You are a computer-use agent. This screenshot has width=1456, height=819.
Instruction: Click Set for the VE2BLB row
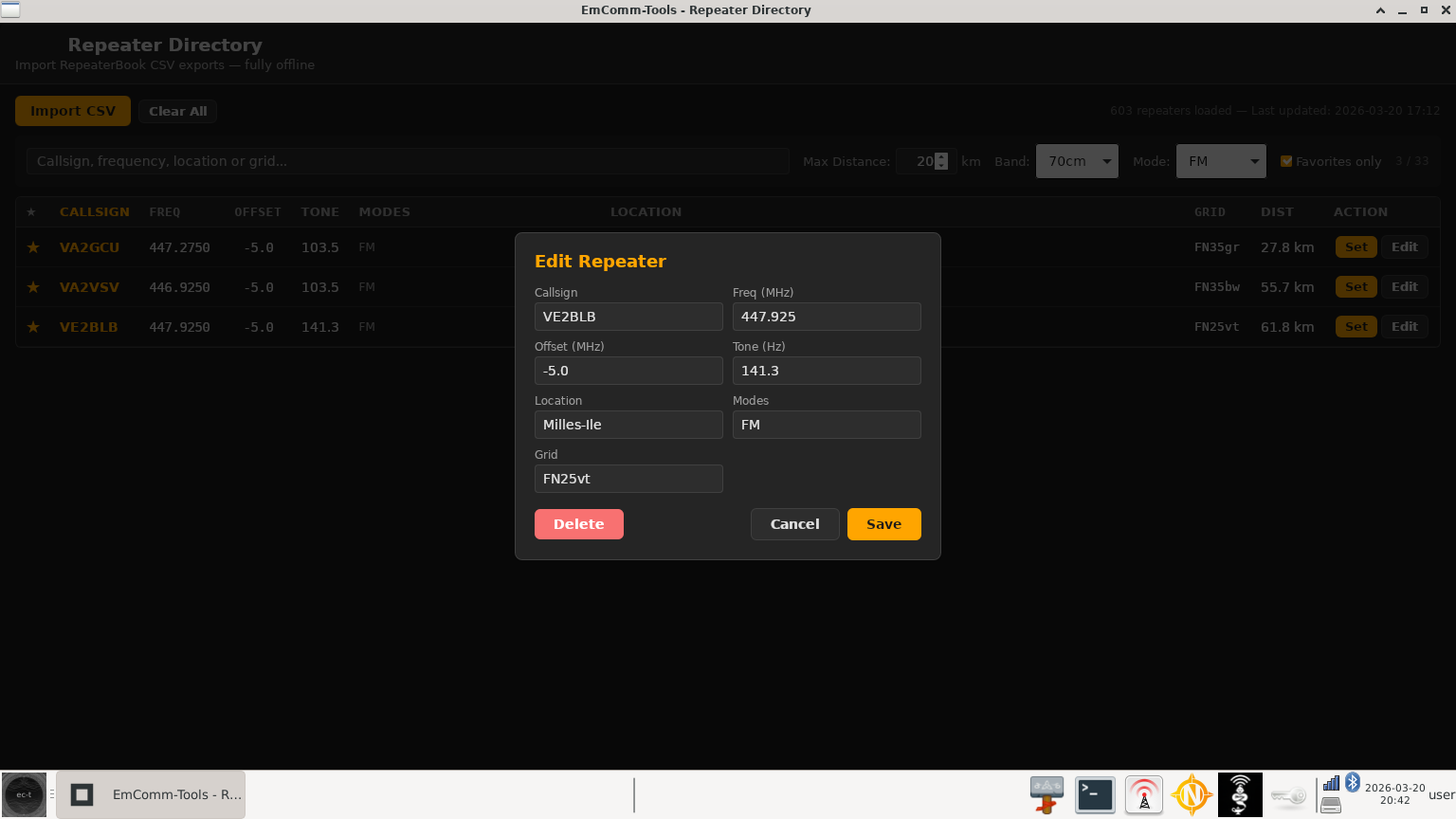click(1356, 327)
